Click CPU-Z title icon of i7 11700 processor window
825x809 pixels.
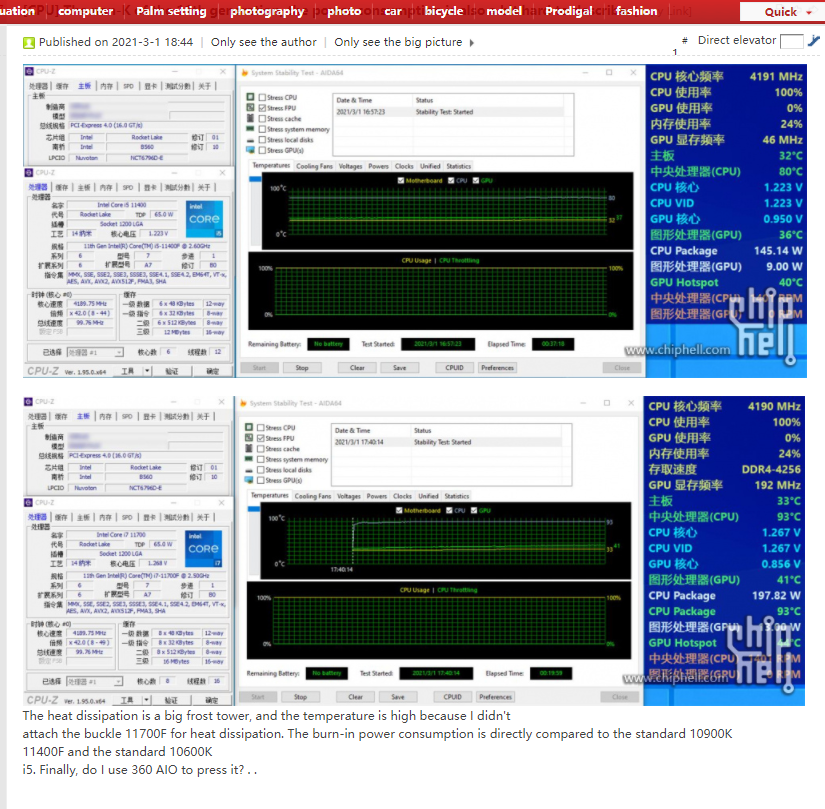(28, 502)
